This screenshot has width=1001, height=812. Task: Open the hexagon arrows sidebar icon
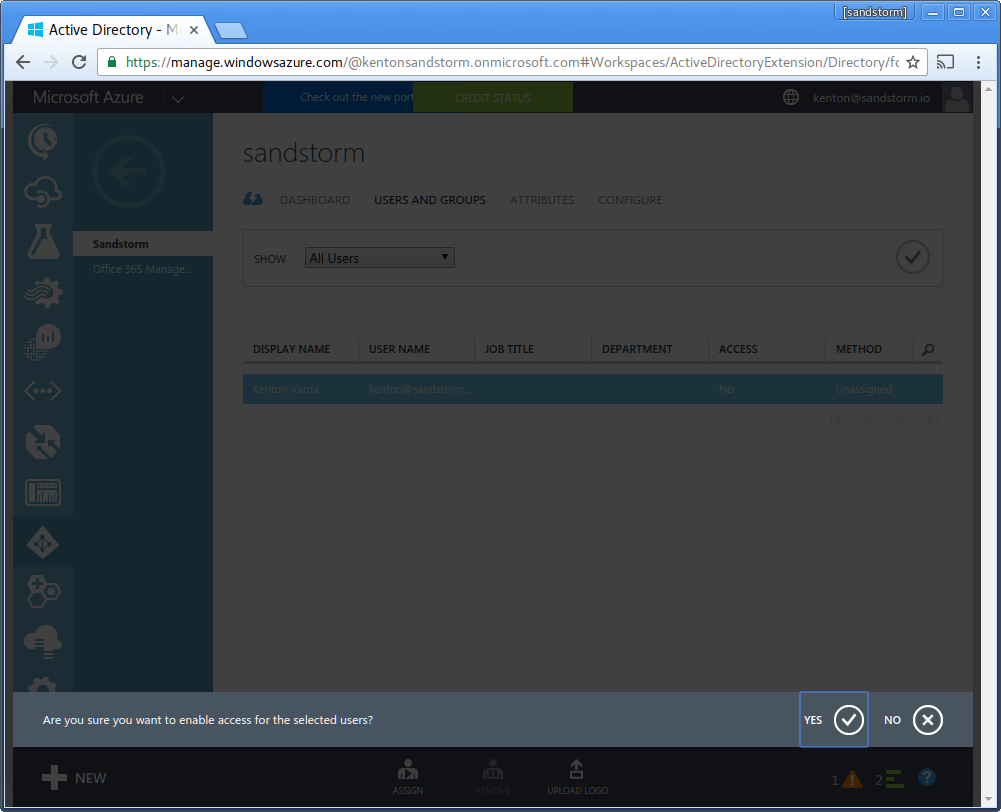[43, 442]
